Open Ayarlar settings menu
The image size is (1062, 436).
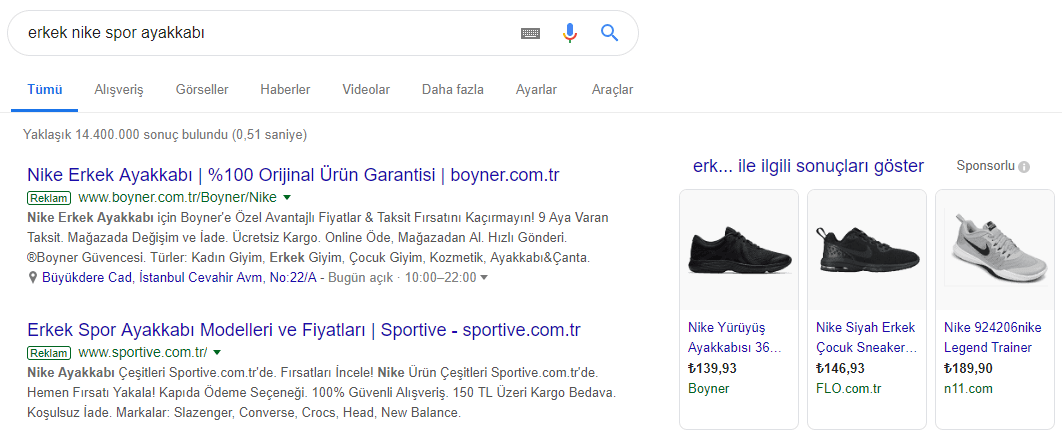(x=536, y=89)
